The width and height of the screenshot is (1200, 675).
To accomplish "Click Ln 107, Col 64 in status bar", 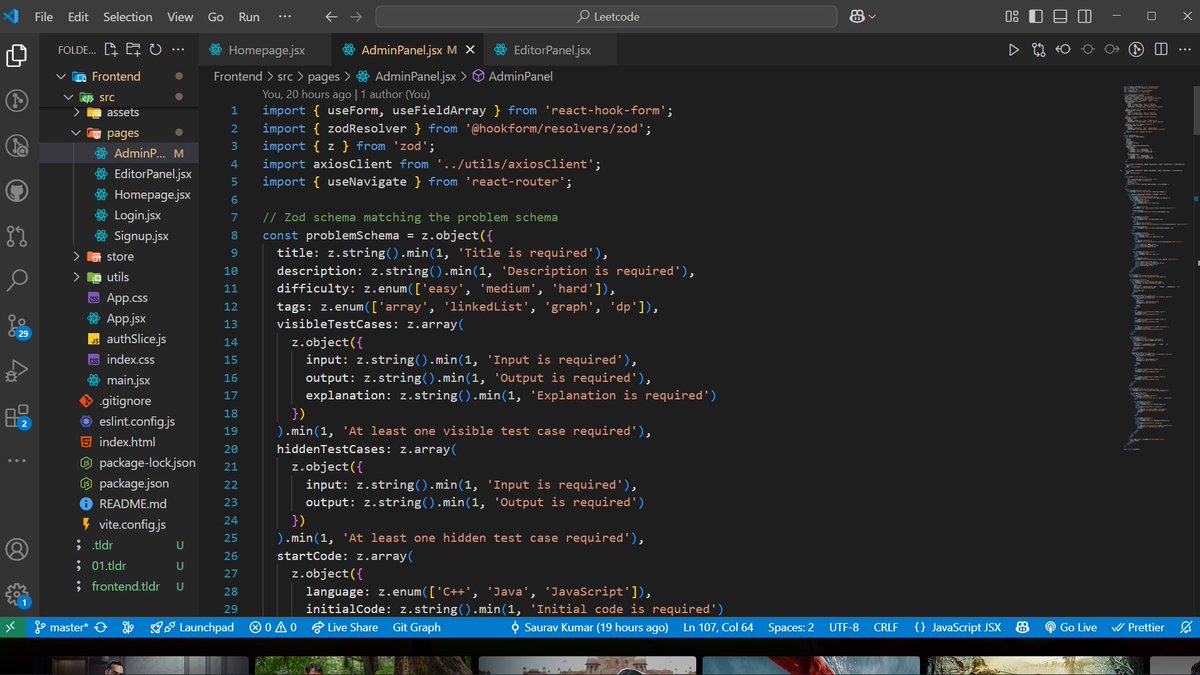I will pyautogui.click(x=718, y=627).
